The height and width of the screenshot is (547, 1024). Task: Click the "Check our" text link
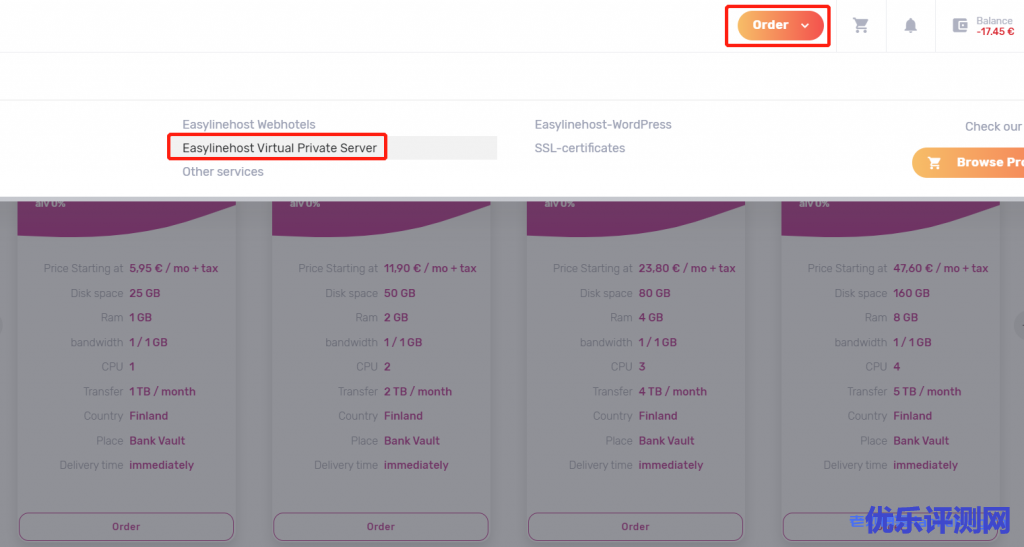click(x=993, y=127)
